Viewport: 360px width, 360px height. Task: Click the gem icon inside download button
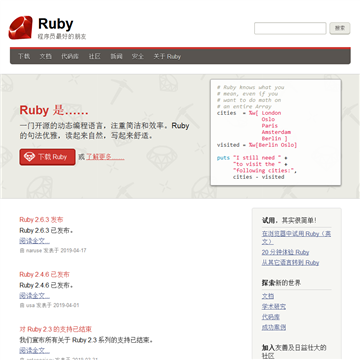pos(29,157)
